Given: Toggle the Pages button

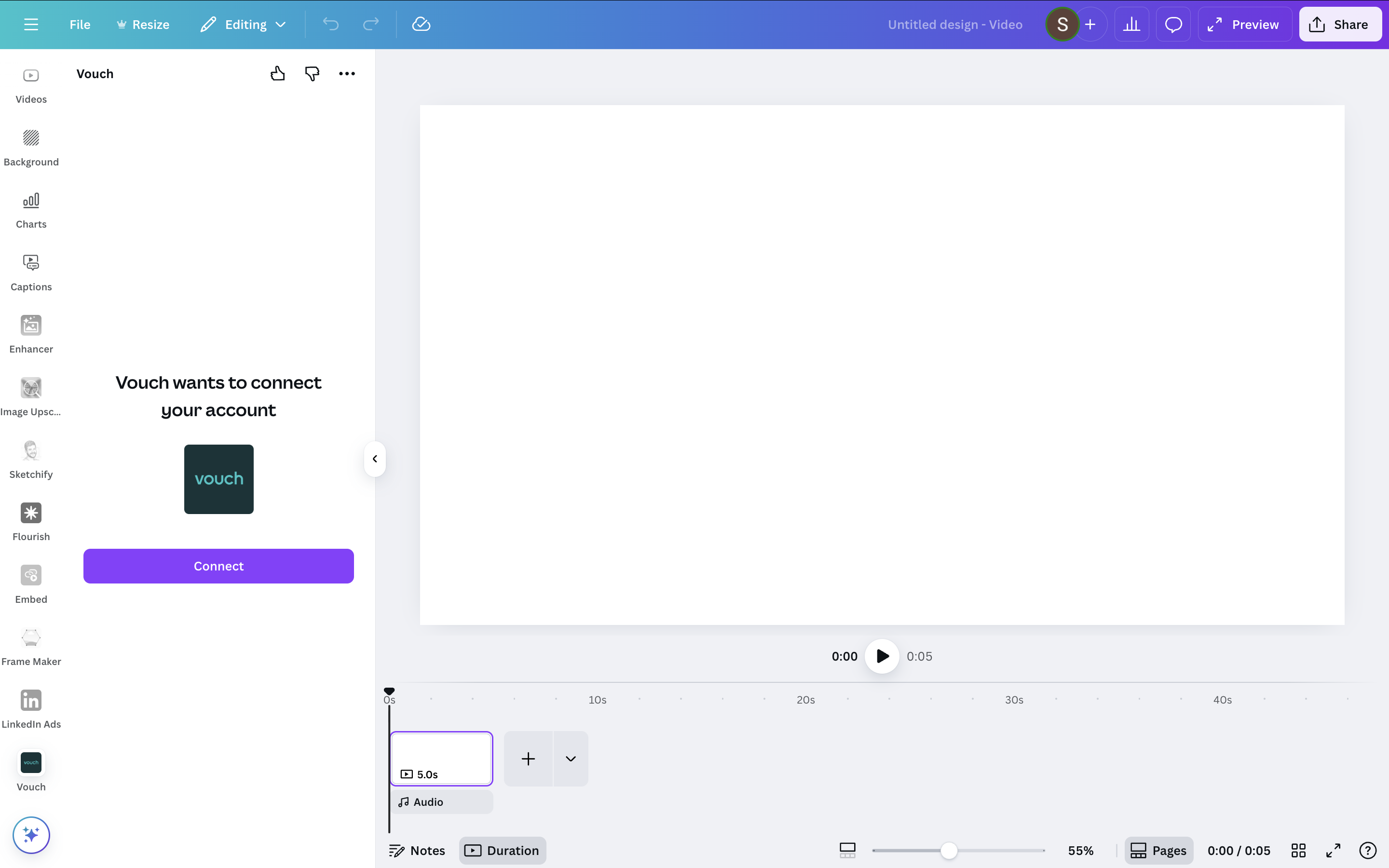Looking at the screenshot, I should point(1158,850).
